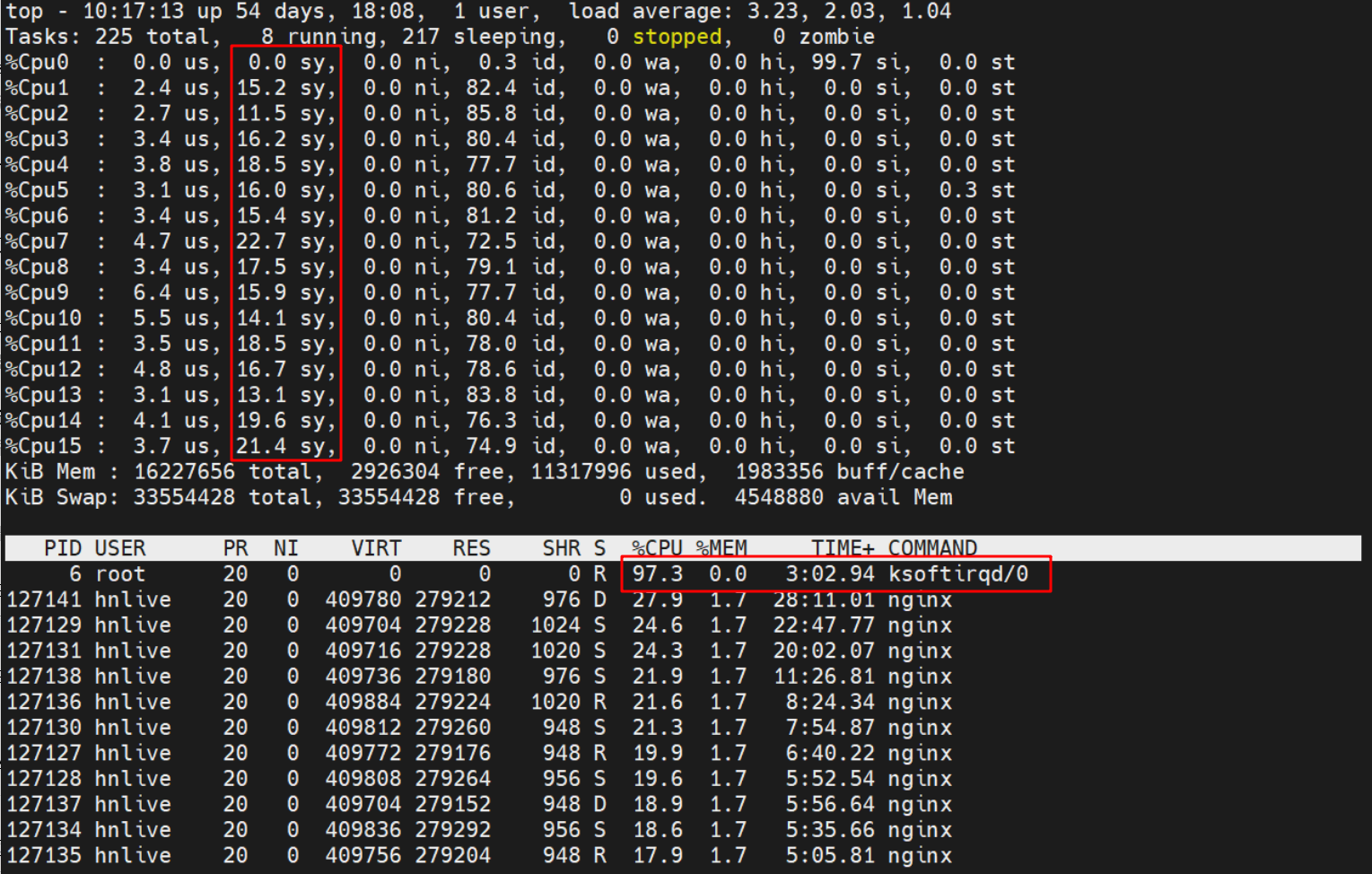
Task: Click swap total 33554428 value
Action: click(184, 497)
